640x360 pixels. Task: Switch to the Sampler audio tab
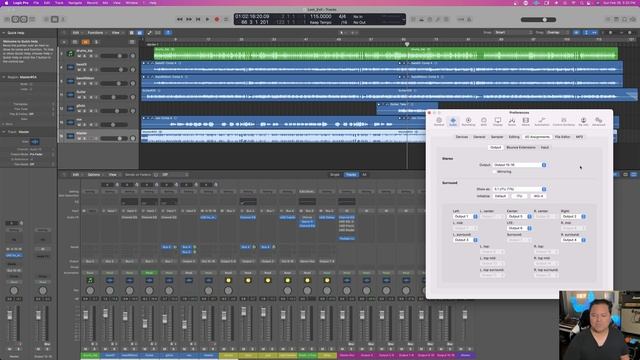point(497,137)
